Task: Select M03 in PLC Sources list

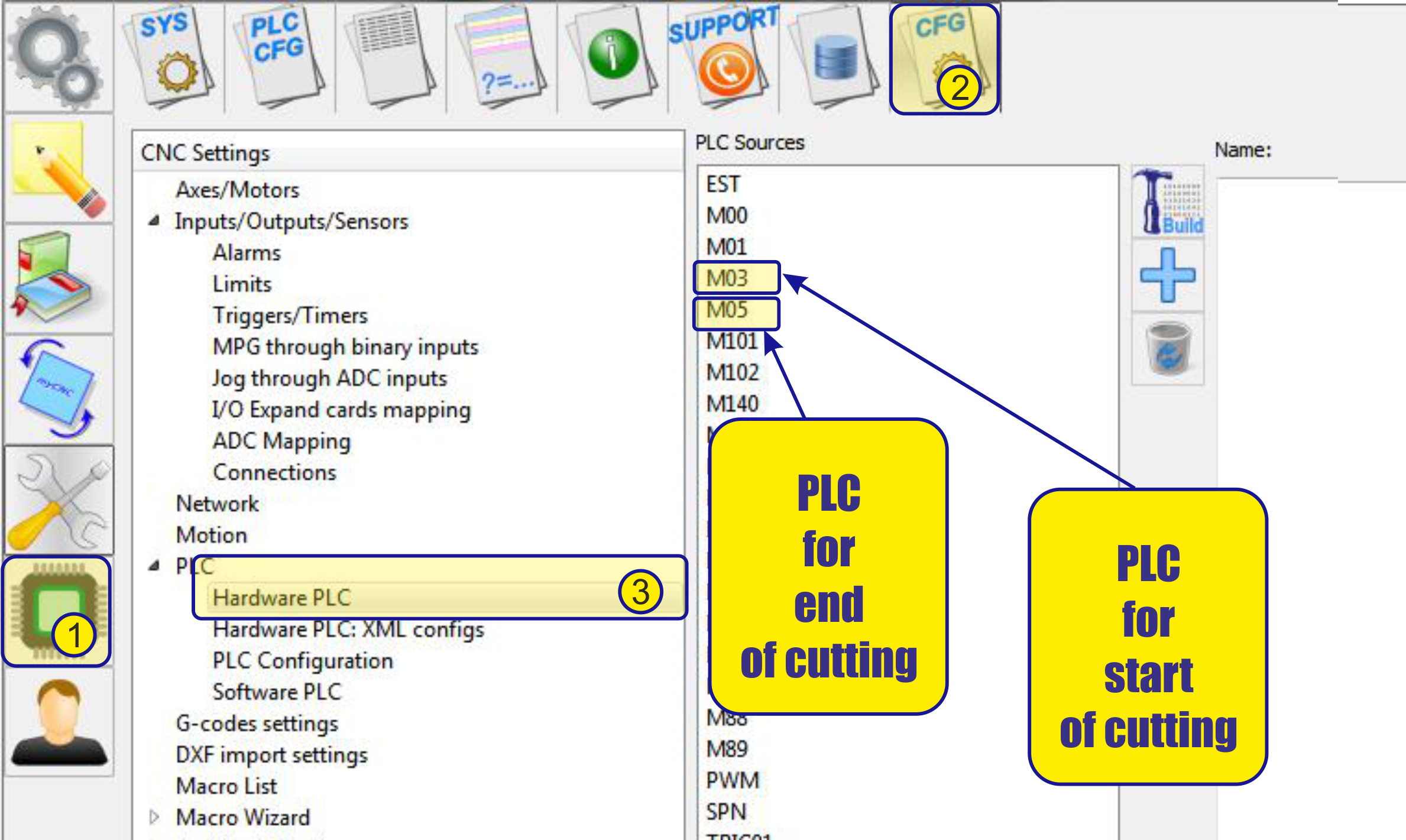Action: 727,278
